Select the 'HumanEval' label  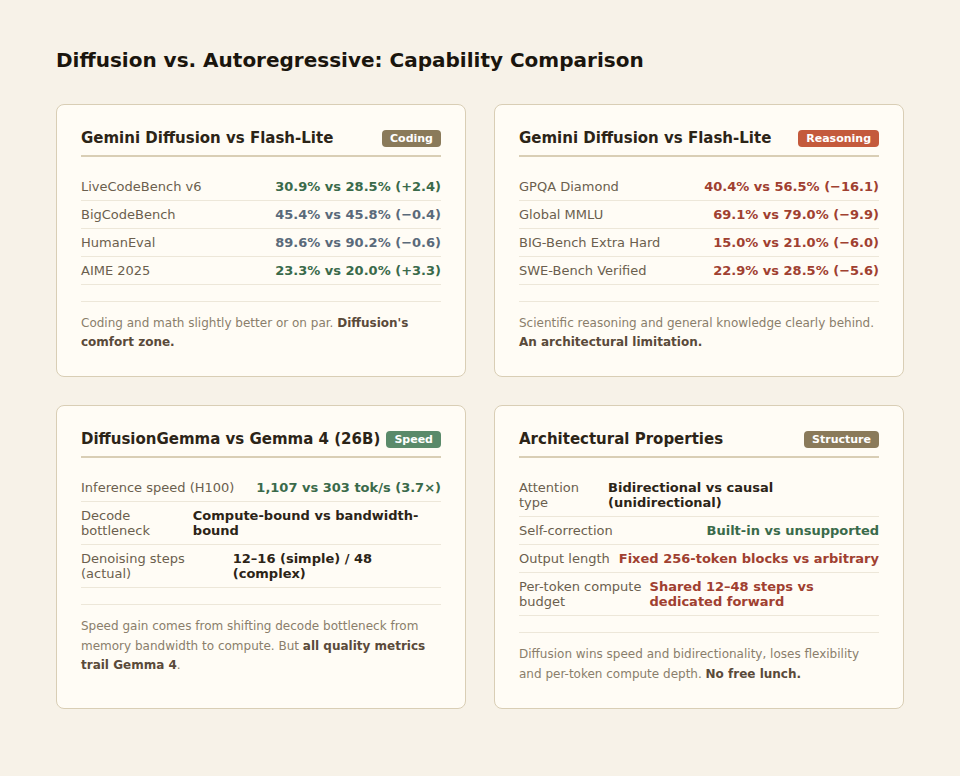[x=118, y=243]
